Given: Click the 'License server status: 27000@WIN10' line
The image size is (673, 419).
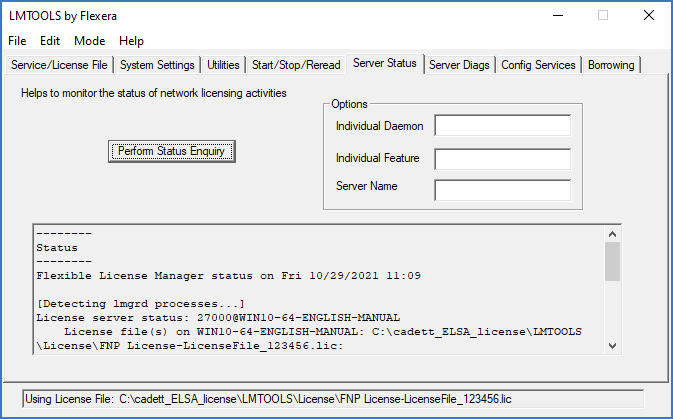Looking at the screenshot, I should click(218, 318).
